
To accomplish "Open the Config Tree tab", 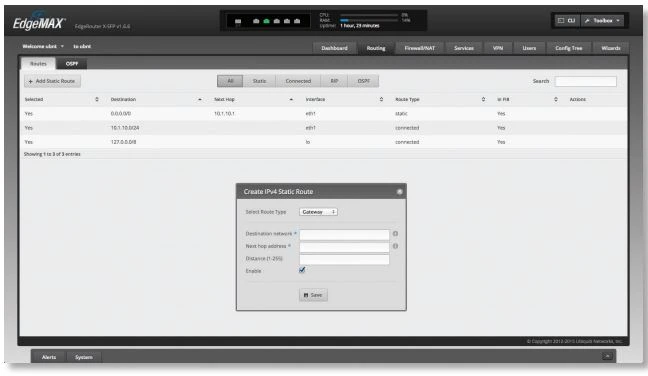I will point(569,48).
